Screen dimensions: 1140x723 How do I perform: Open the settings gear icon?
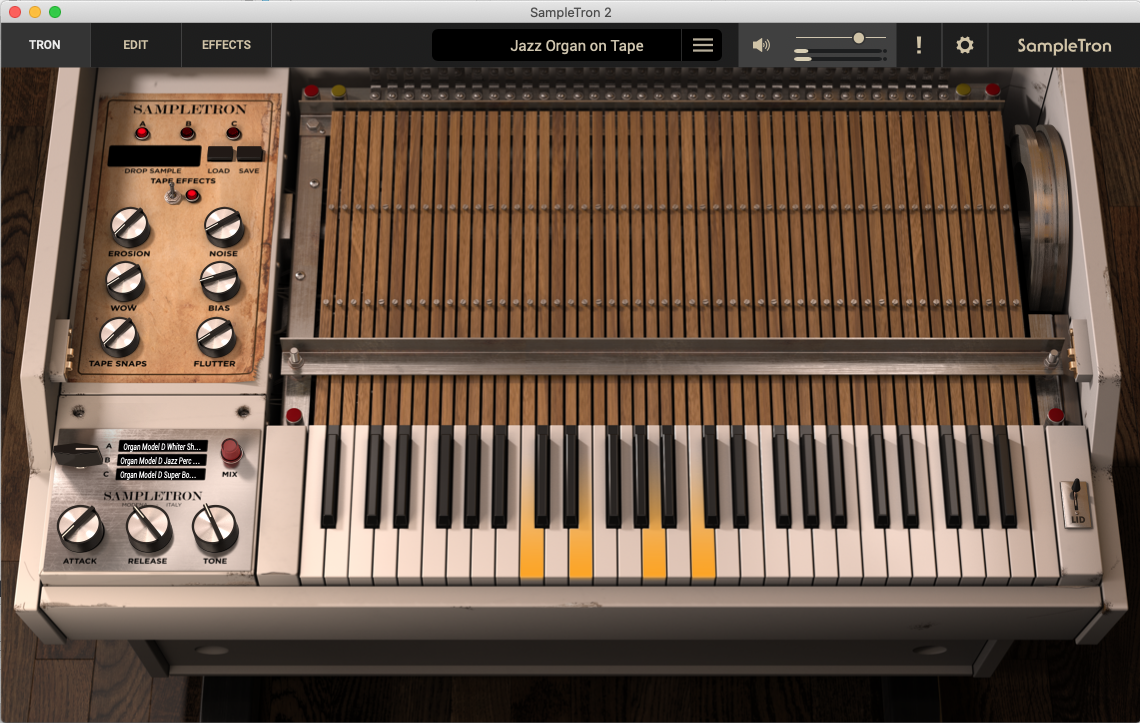(965, 44)
